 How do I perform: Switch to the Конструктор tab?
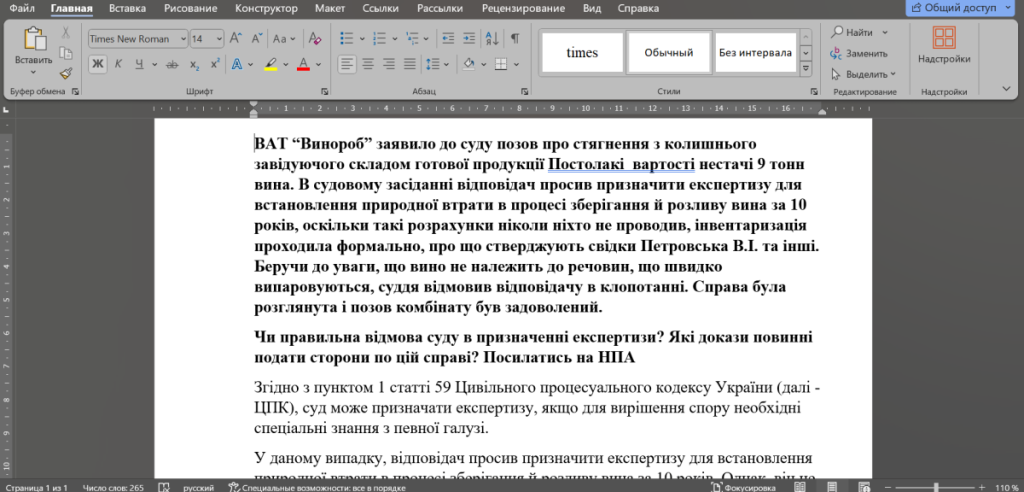tap(266, 8)
